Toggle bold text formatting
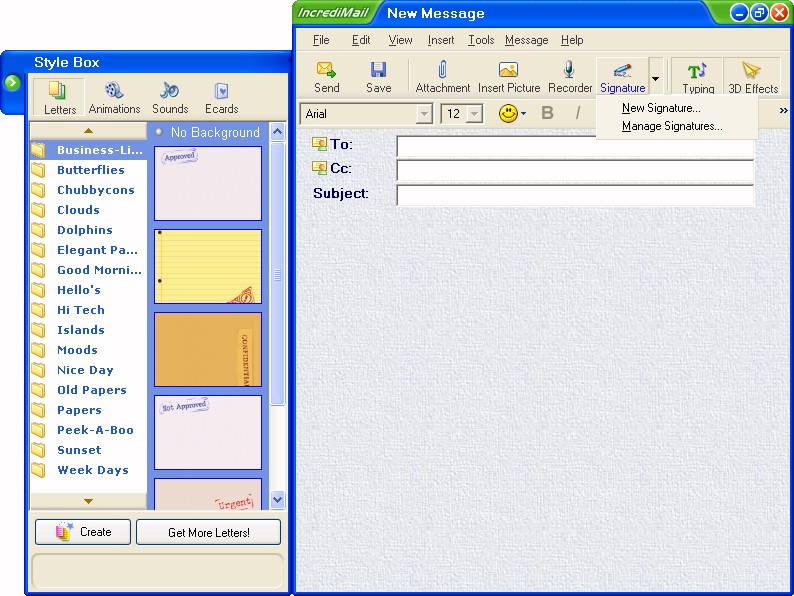The width and height of the screenshot is (794, 596). 547,113
